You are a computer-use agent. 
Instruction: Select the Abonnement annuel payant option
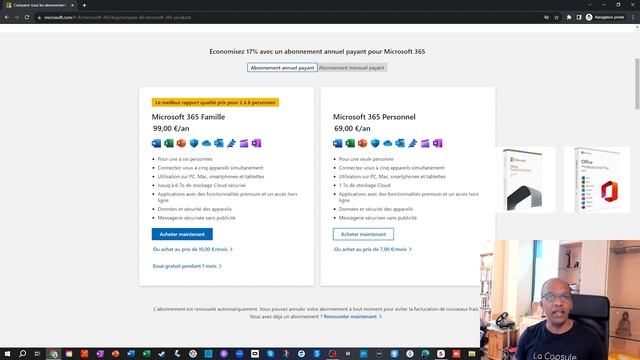(282, 68)
